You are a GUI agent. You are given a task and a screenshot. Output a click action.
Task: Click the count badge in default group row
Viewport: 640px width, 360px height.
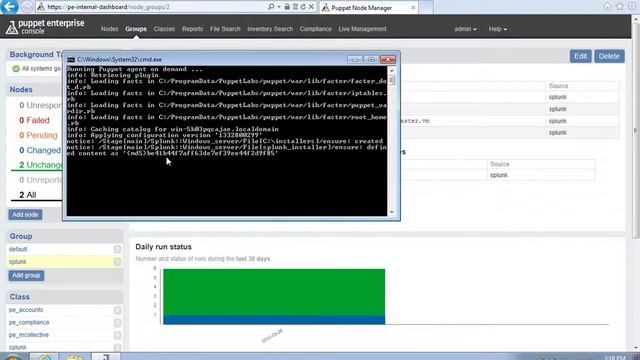(117, 249)
